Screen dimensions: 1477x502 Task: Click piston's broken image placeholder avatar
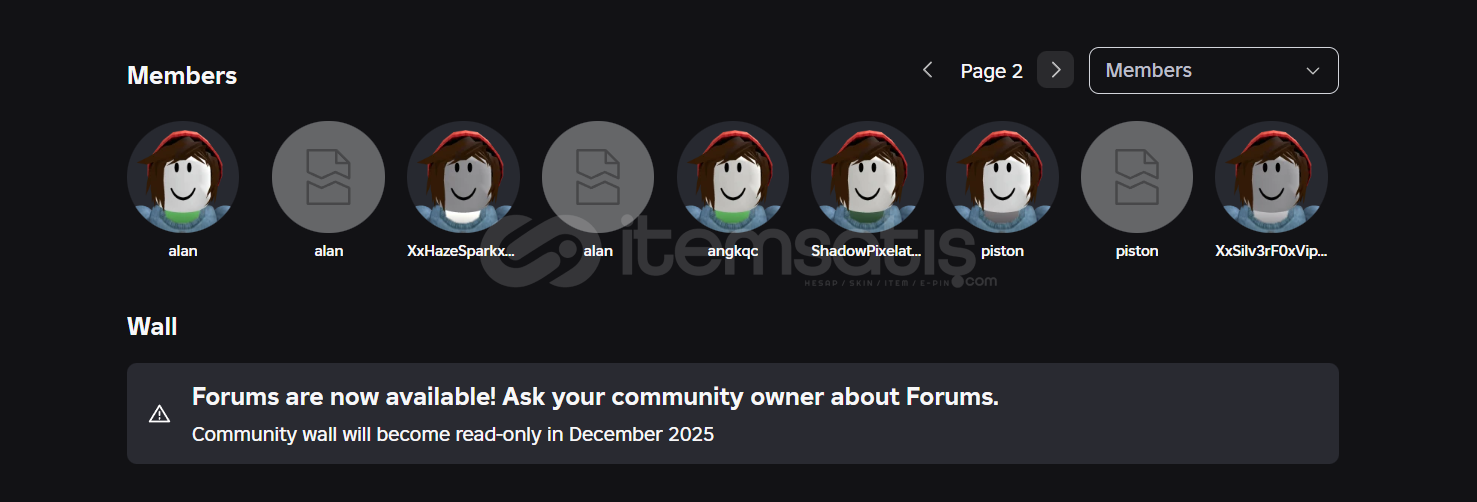[1137, 177]
